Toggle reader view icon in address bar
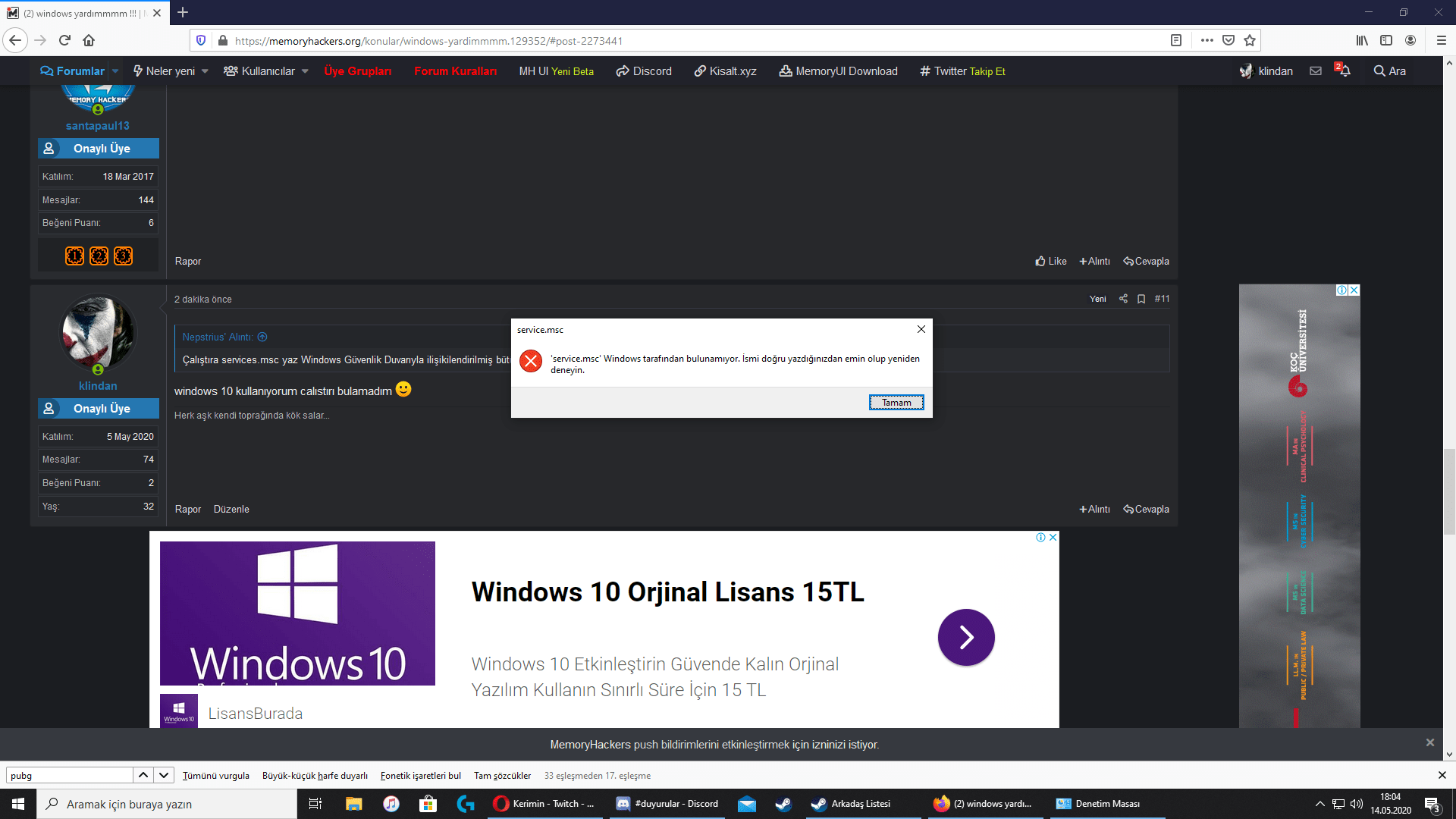This screenshot has height=819, width=1456. pyautogui.click(x=1176, y=40)
